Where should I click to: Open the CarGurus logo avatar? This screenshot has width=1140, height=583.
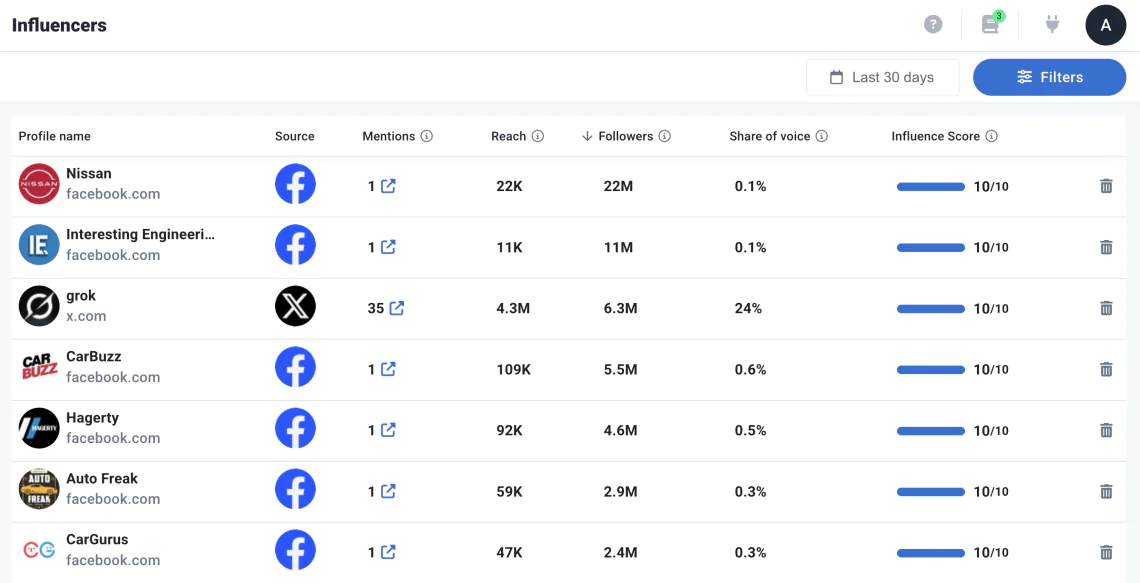pyautogui.click(x=39, y=550)
